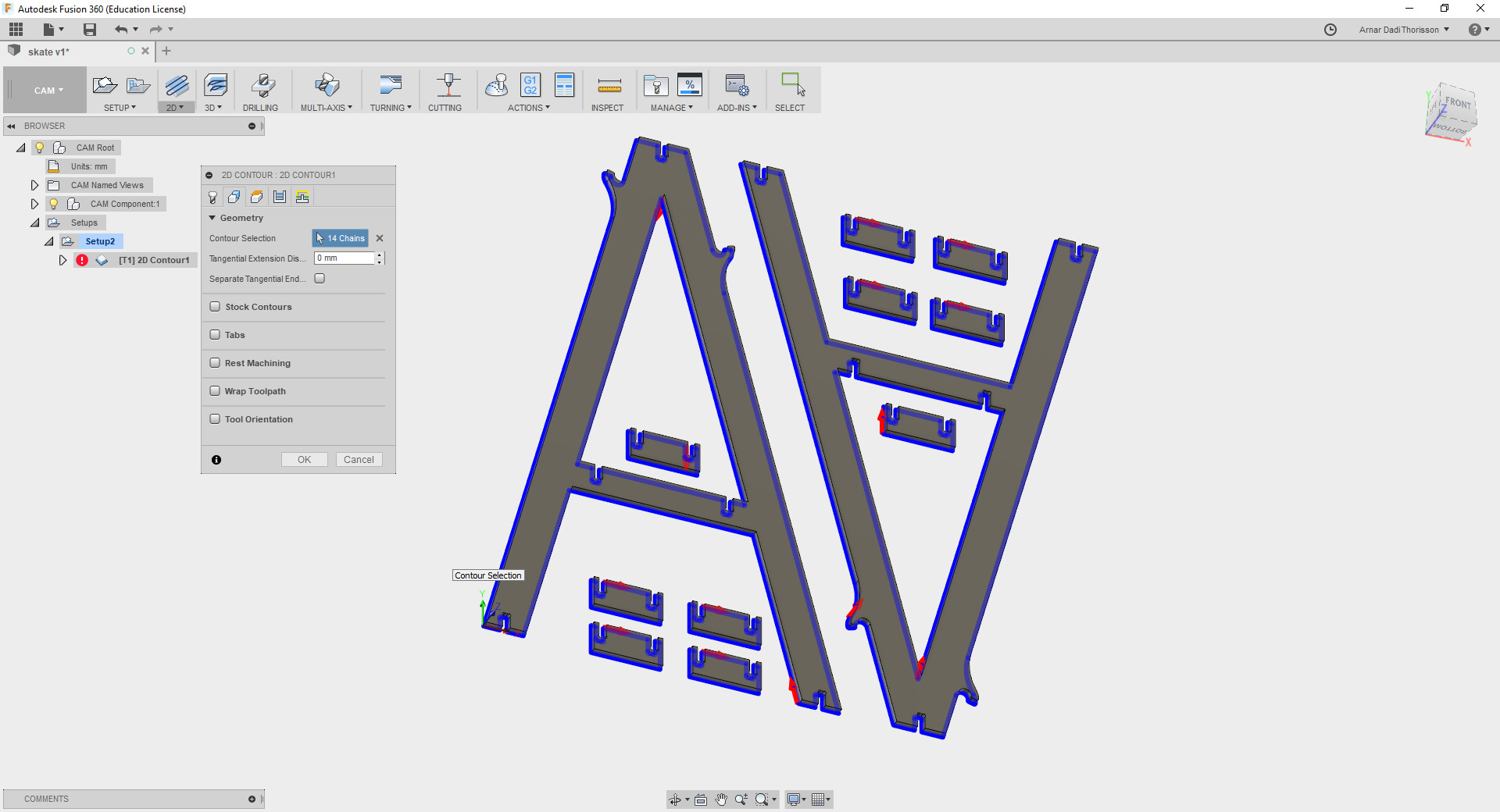Open the Arnar Dadi Thorisson account menu

coord(1404,30)
